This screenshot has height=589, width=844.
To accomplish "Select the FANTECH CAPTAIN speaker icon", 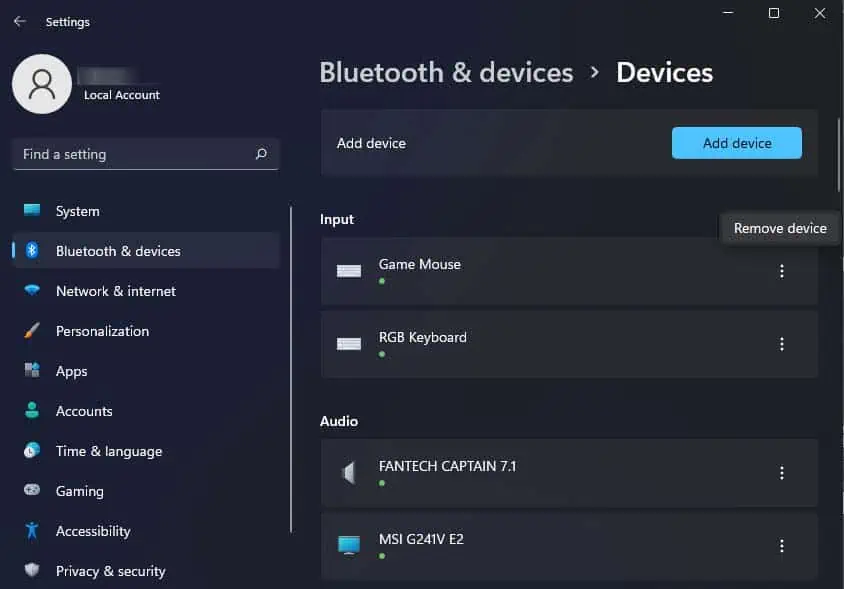I will click(x=348, y=471).
